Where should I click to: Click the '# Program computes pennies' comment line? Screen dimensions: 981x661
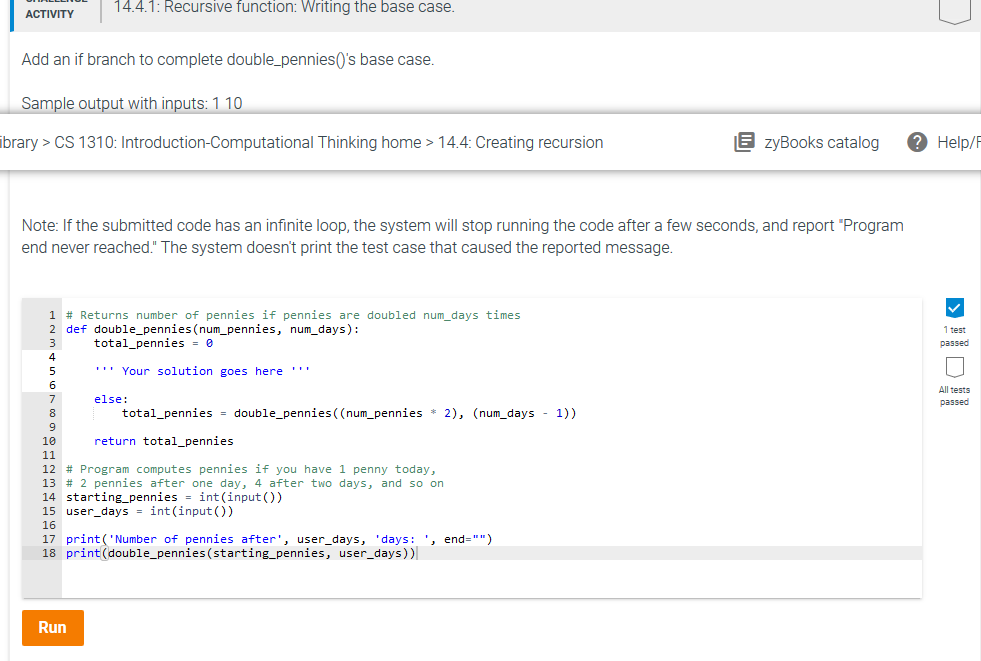coord(251,469)
